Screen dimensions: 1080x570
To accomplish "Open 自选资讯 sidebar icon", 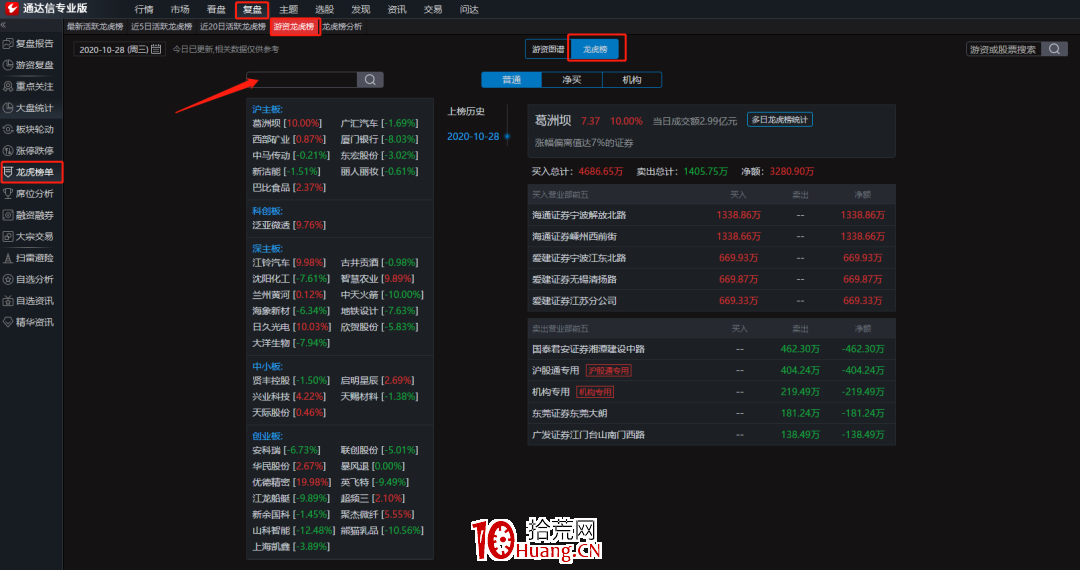I will 8,301.
